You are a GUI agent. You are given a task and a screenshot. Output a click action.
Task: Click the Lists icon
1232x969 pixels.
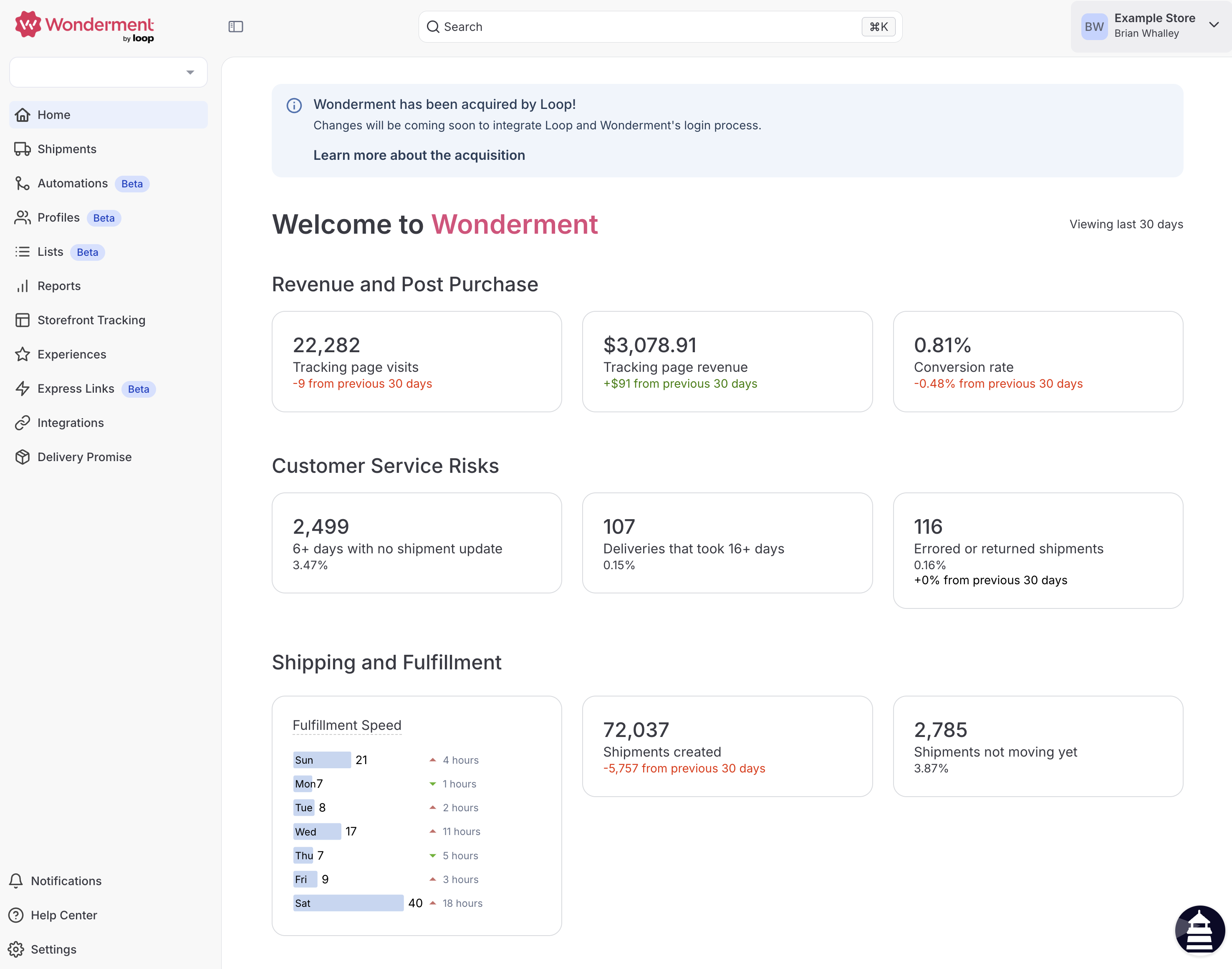(23, 252)
